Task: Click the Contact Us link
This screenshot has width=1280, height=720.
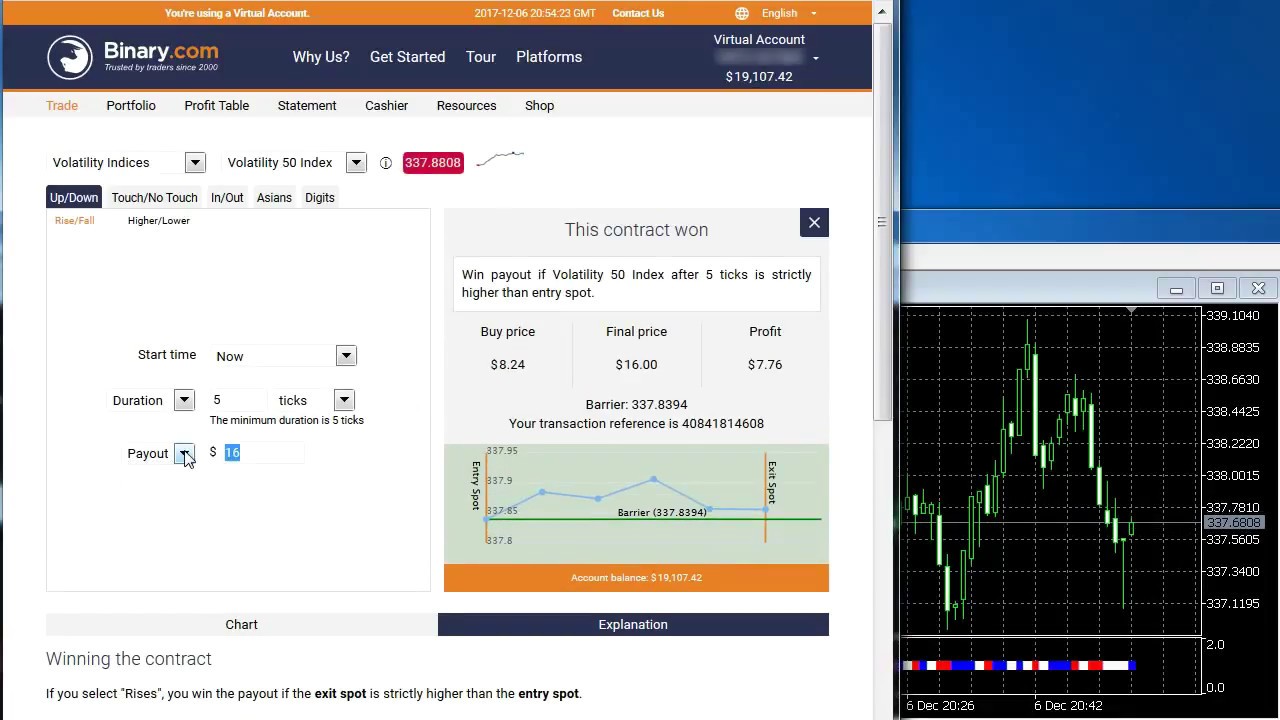Action: tap(638, 13)
